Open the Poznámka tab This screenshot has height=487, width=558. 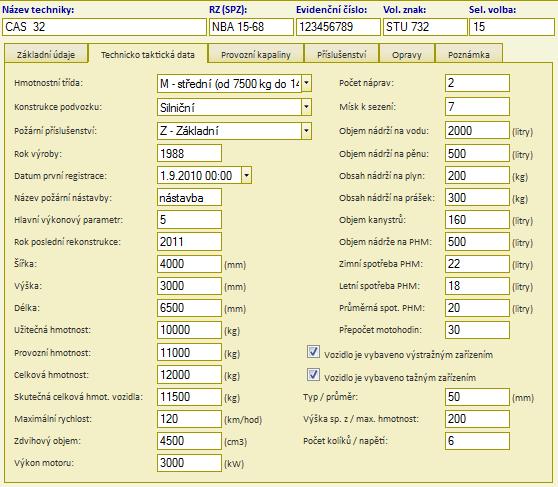click(469, 54)
